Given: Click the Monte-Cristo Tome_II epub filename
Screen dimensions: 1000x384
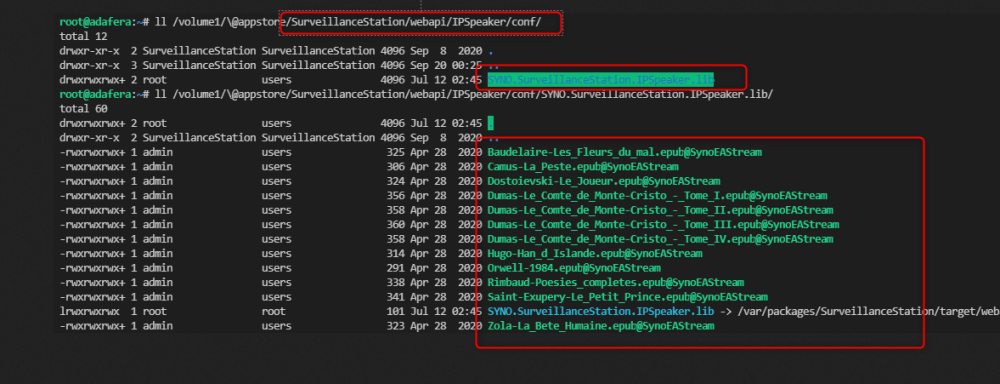Looking at the screenshot, I should [660, 210].
